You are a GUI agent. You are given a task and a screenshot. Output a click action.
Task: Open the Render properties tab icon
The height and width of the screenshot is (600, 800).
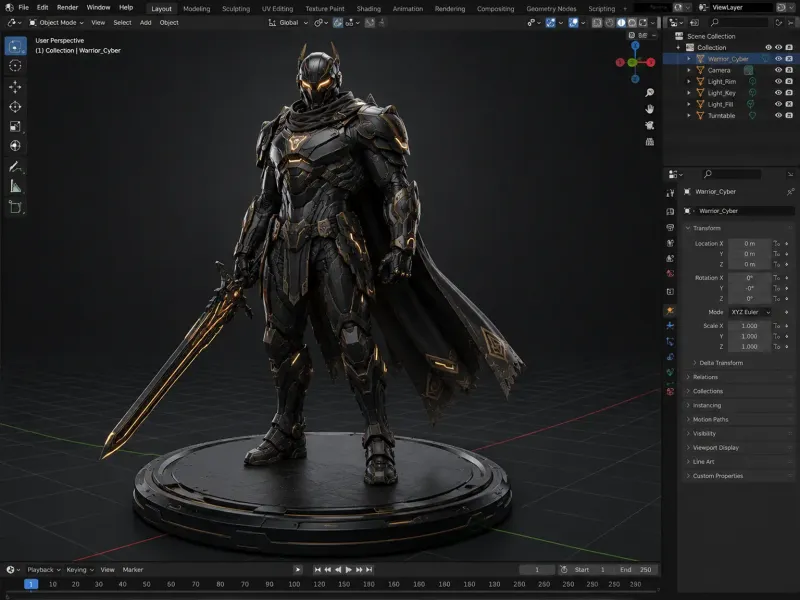[x=670, y=211]
